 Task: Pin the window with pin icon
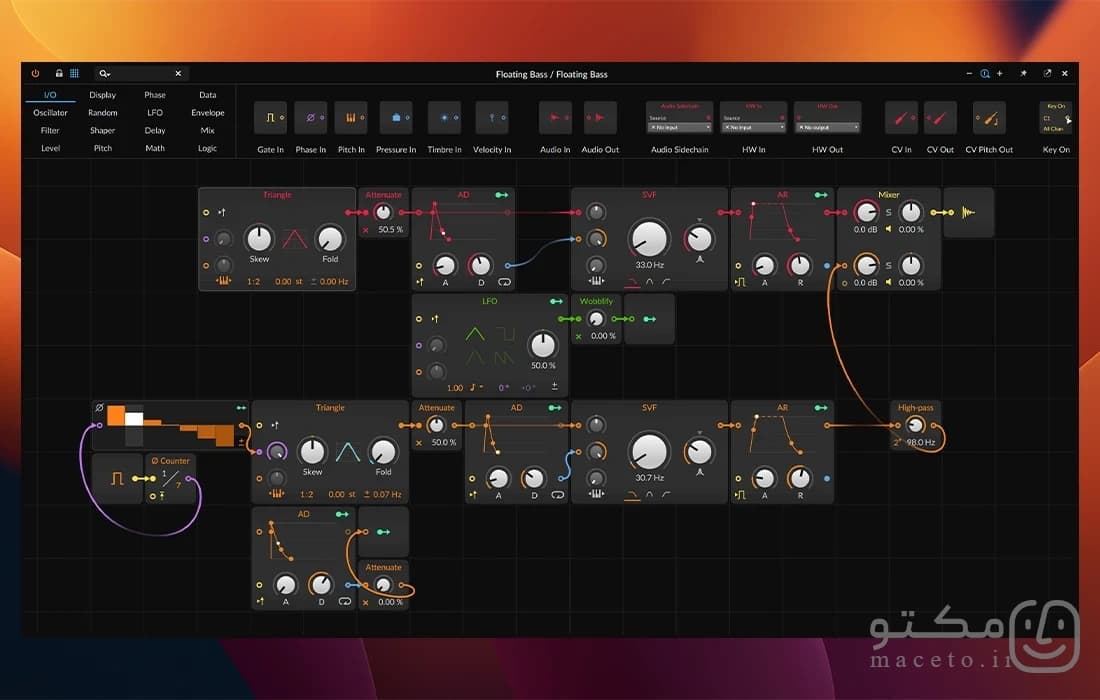1024,73
